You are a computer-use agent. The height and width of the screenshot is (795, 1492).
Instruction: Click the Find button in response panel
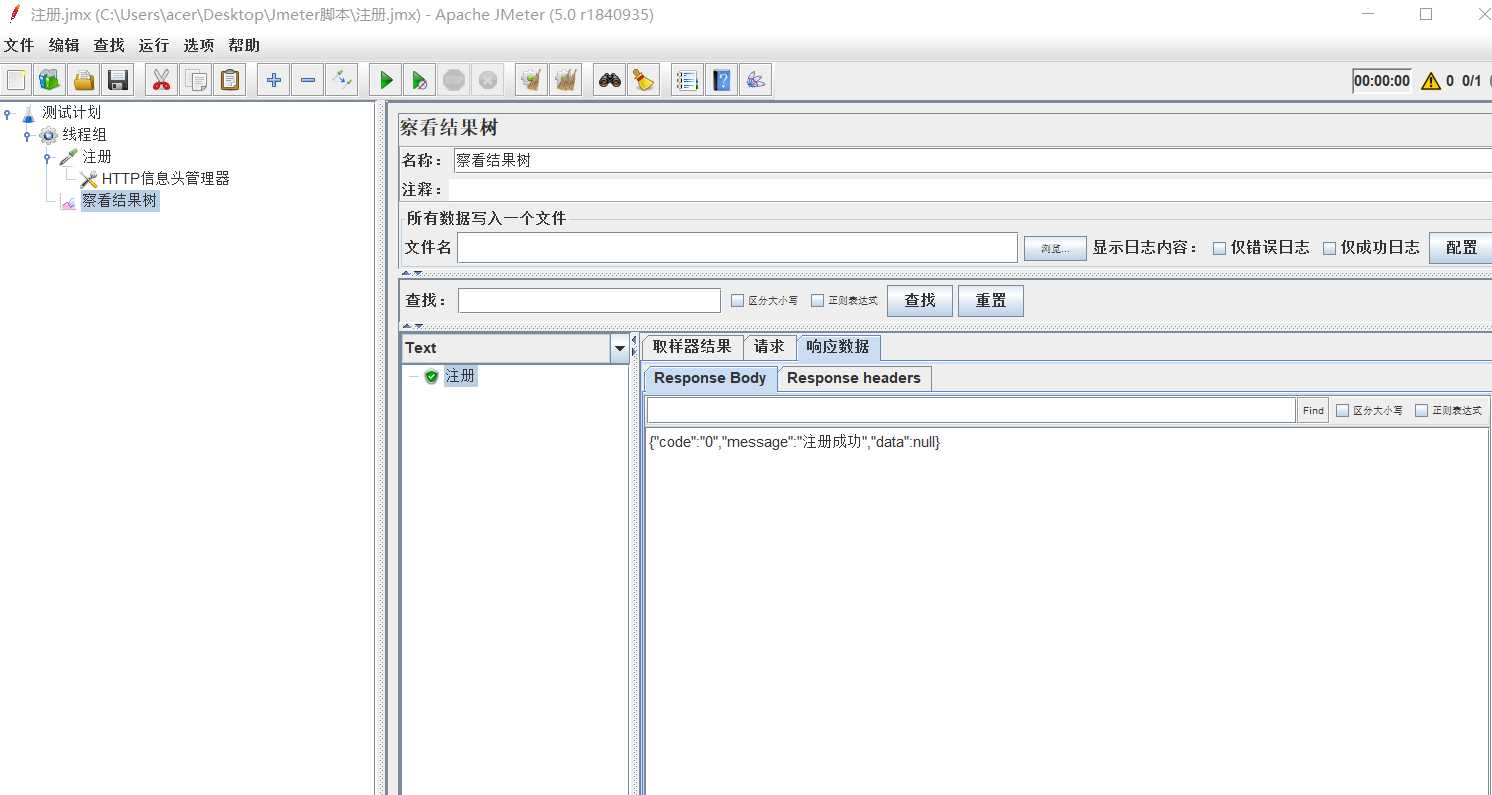1313,410
